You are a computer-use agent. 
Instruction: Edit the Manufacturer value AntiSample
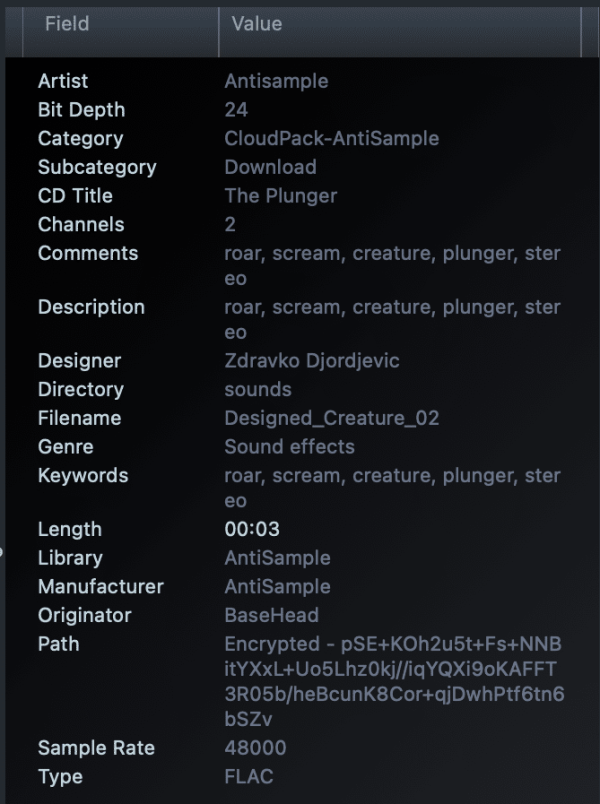click(x=273, y=587)
